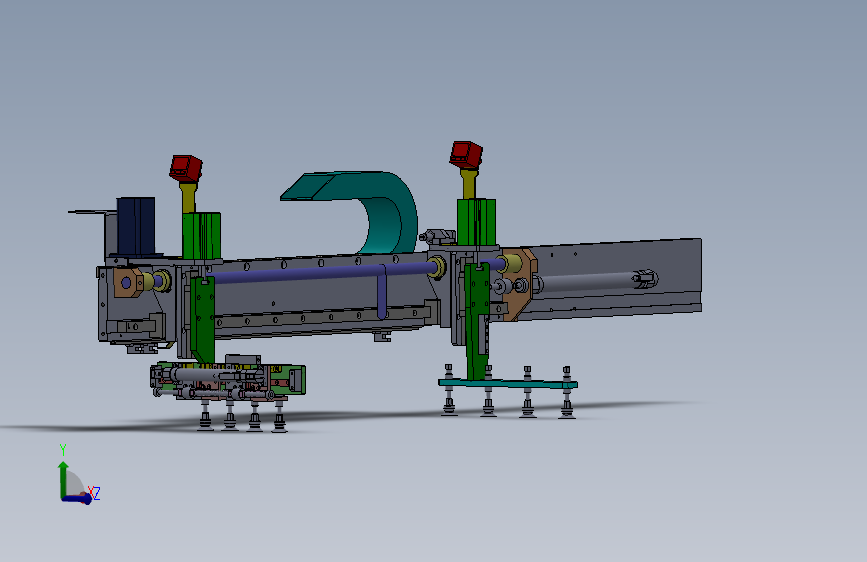867x562 pixels.
Task: Click the green Y axis arrow of the triad
Action: pyautogui.click(x=63, y=478)
